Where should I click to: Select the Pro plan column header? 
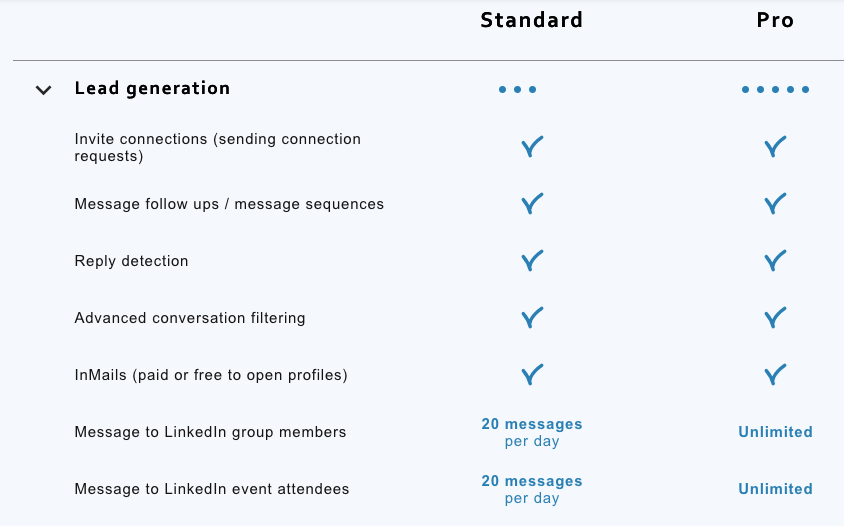coord(775,20)
